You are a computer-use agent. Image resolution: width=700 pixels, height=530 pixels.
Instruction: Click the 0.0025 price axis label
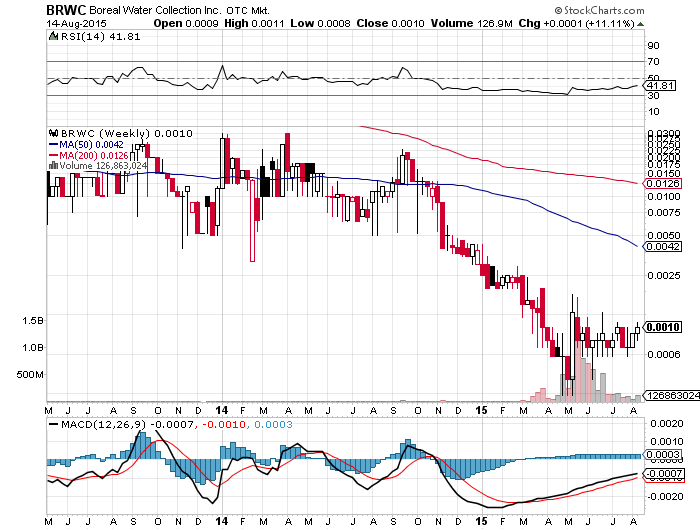(664, 275)
